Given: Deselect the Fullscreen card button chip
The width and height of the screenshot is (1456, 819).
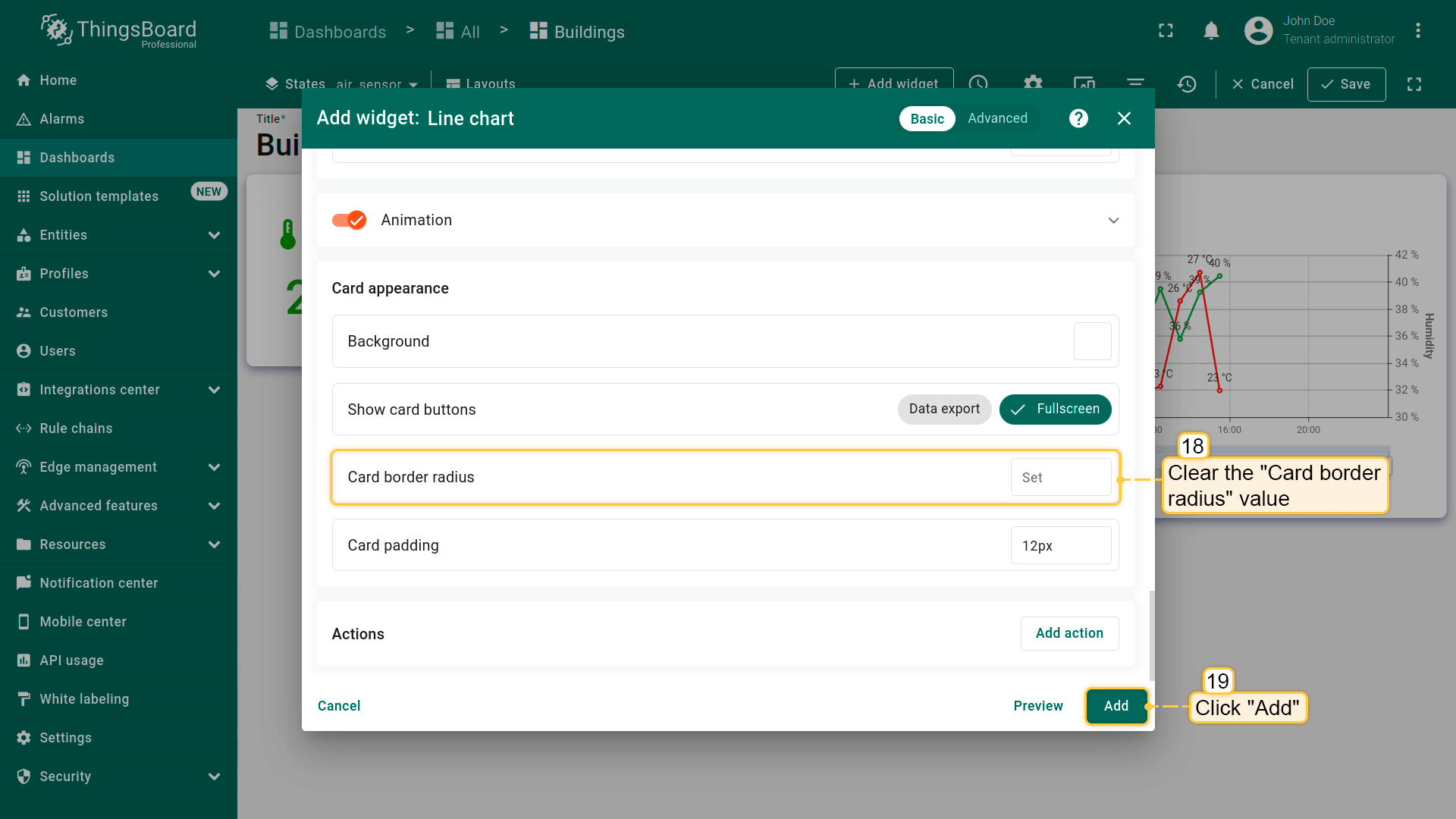Looking at the screenshot, I should 1055,409.
